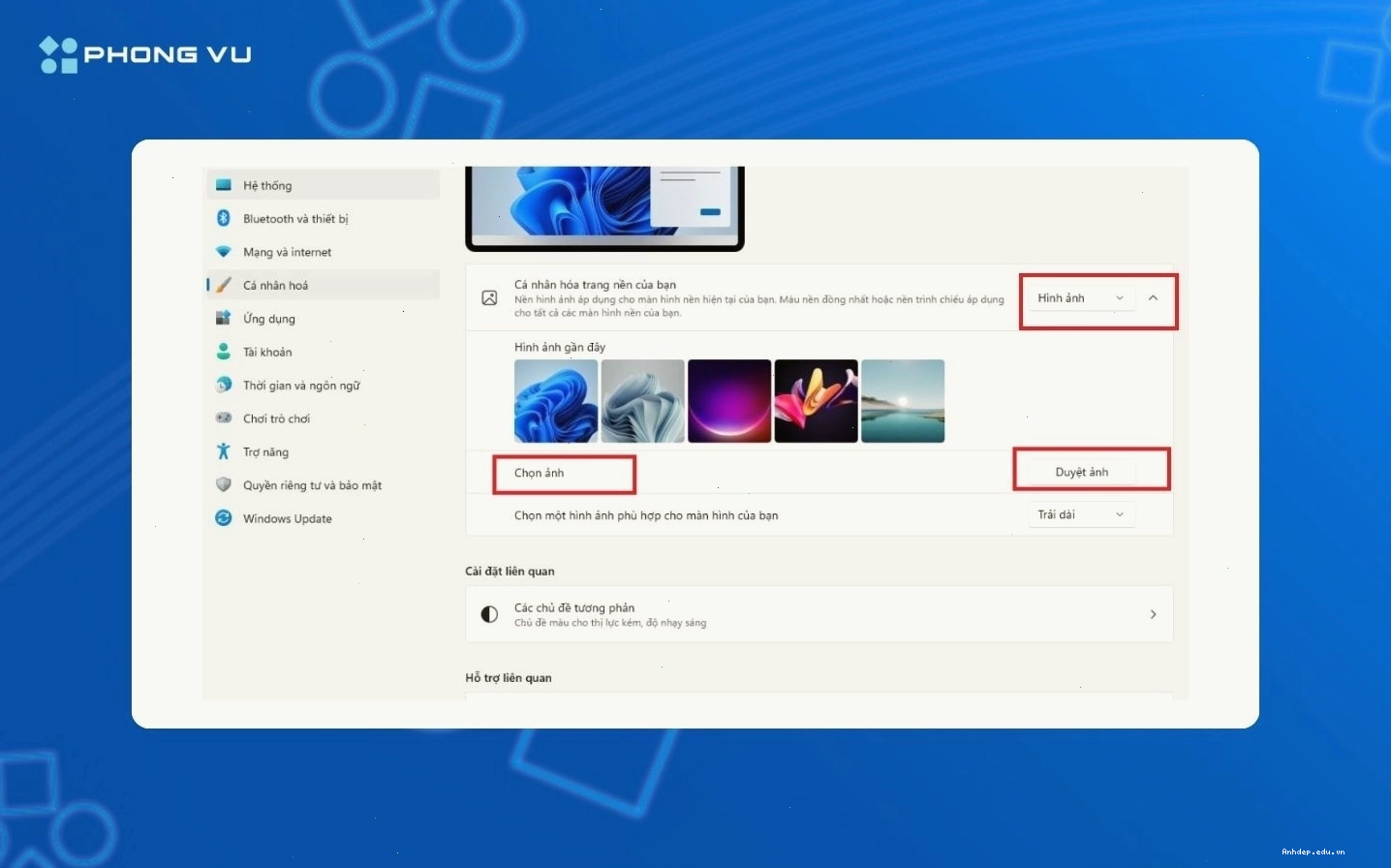
Task: Click the Hệ thống monitor icon
Action: tap(224, 185)
